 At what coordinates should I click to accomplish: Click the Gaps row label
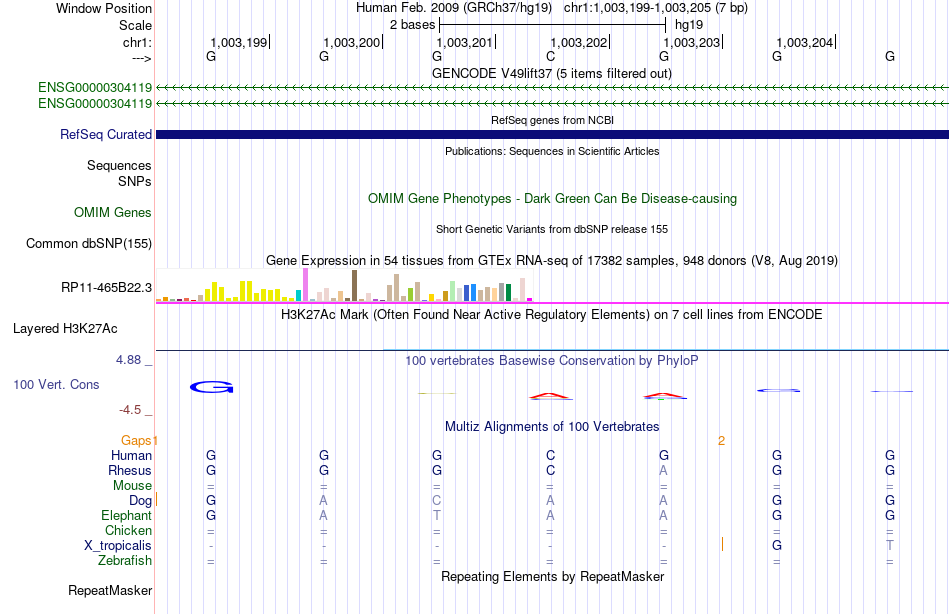tap(136, 441)
